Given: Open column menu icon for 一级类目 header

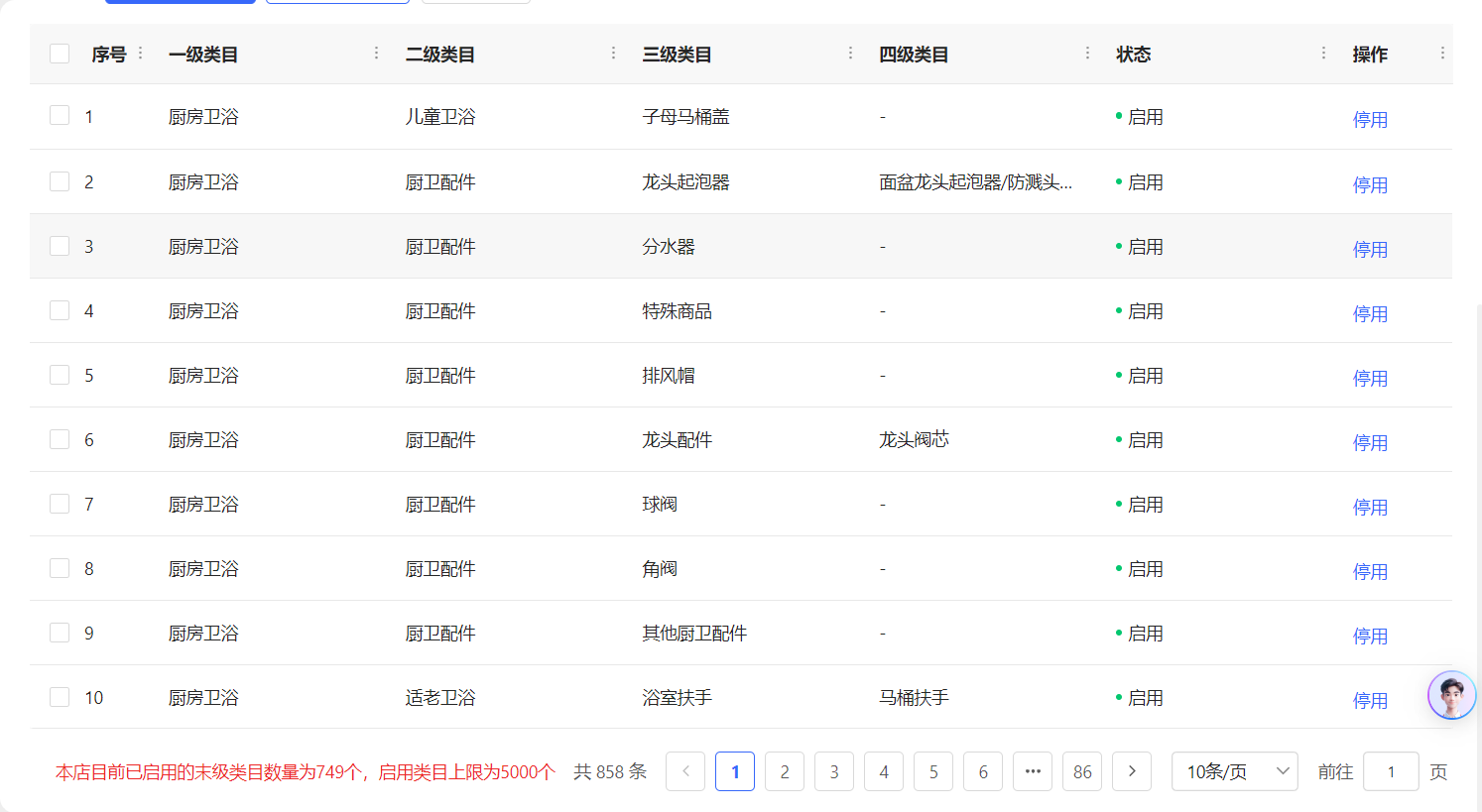Looking at the screenshot, I should (376, 54).
